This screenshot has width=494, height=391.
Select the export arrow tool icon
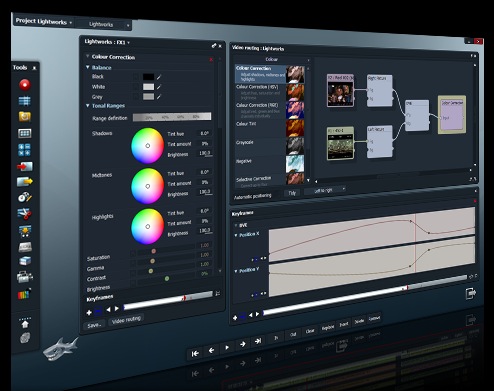[x=25, y=182]
